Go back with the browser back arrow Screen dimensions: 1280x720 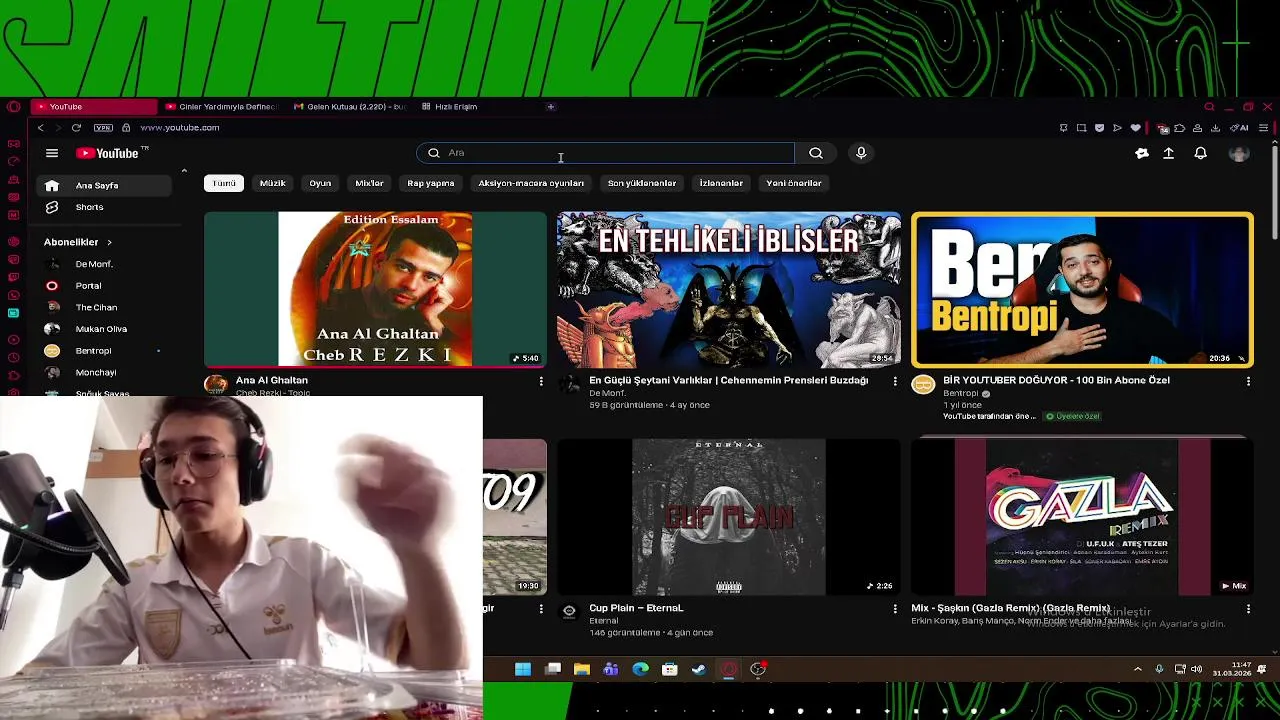click(40, 128)
